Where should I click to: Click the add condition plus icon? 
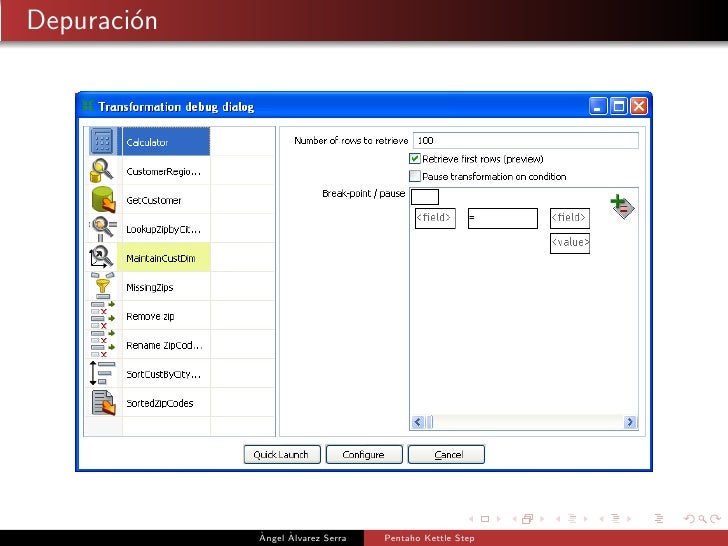point(622,207)
